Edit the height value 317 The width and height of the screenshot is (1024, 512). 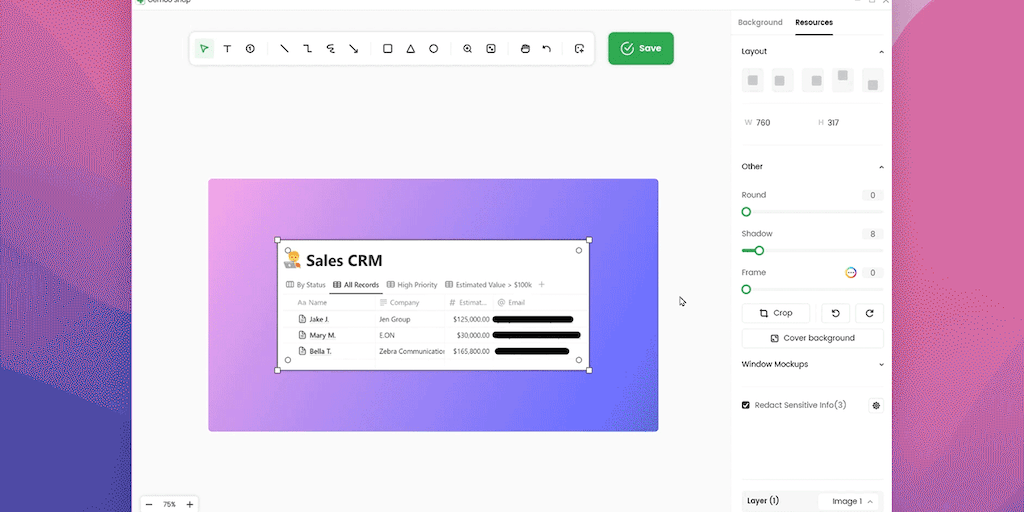click(833, 123)
